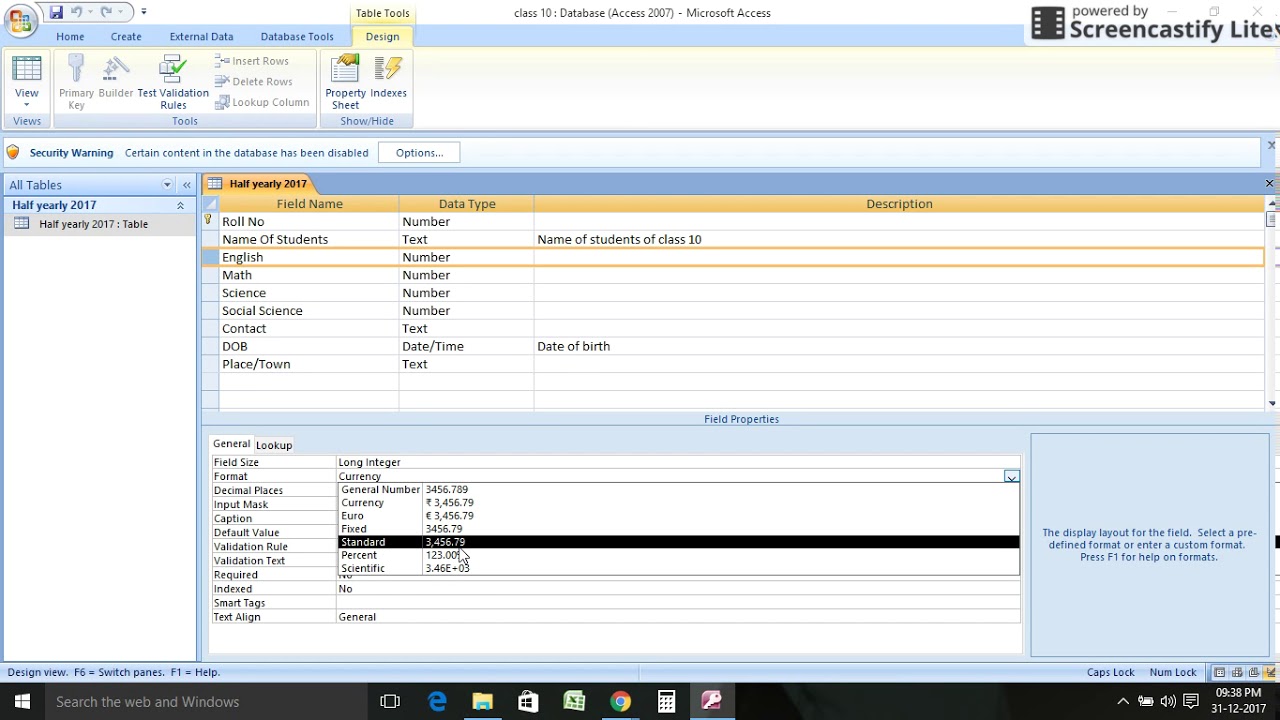This screenshot has width=1280, height=720.
Task: Open the View button in ribbon
Action: point(27,82)
